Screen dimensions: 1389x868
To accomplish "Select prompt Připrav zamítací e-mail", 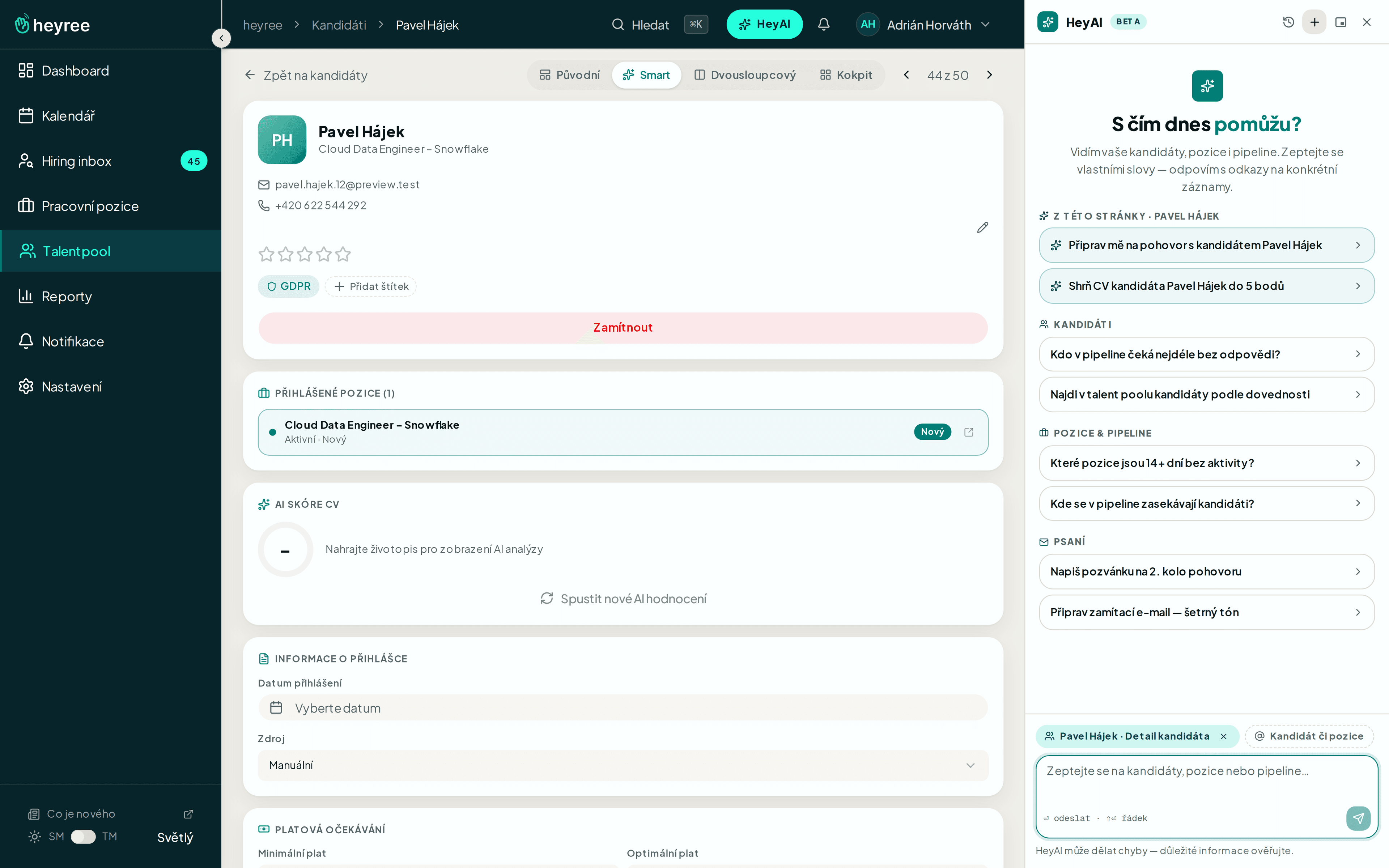I will click(x=1206, y=612).
